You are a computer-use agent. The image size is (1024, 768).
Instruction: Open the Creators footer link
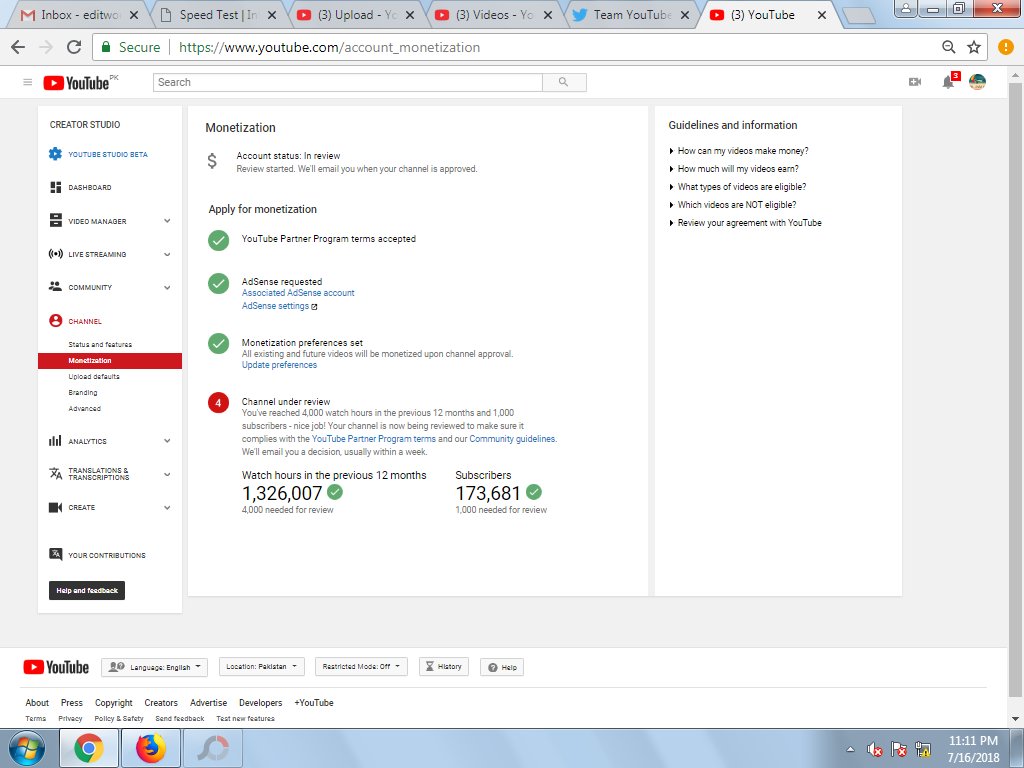[161, 703]
